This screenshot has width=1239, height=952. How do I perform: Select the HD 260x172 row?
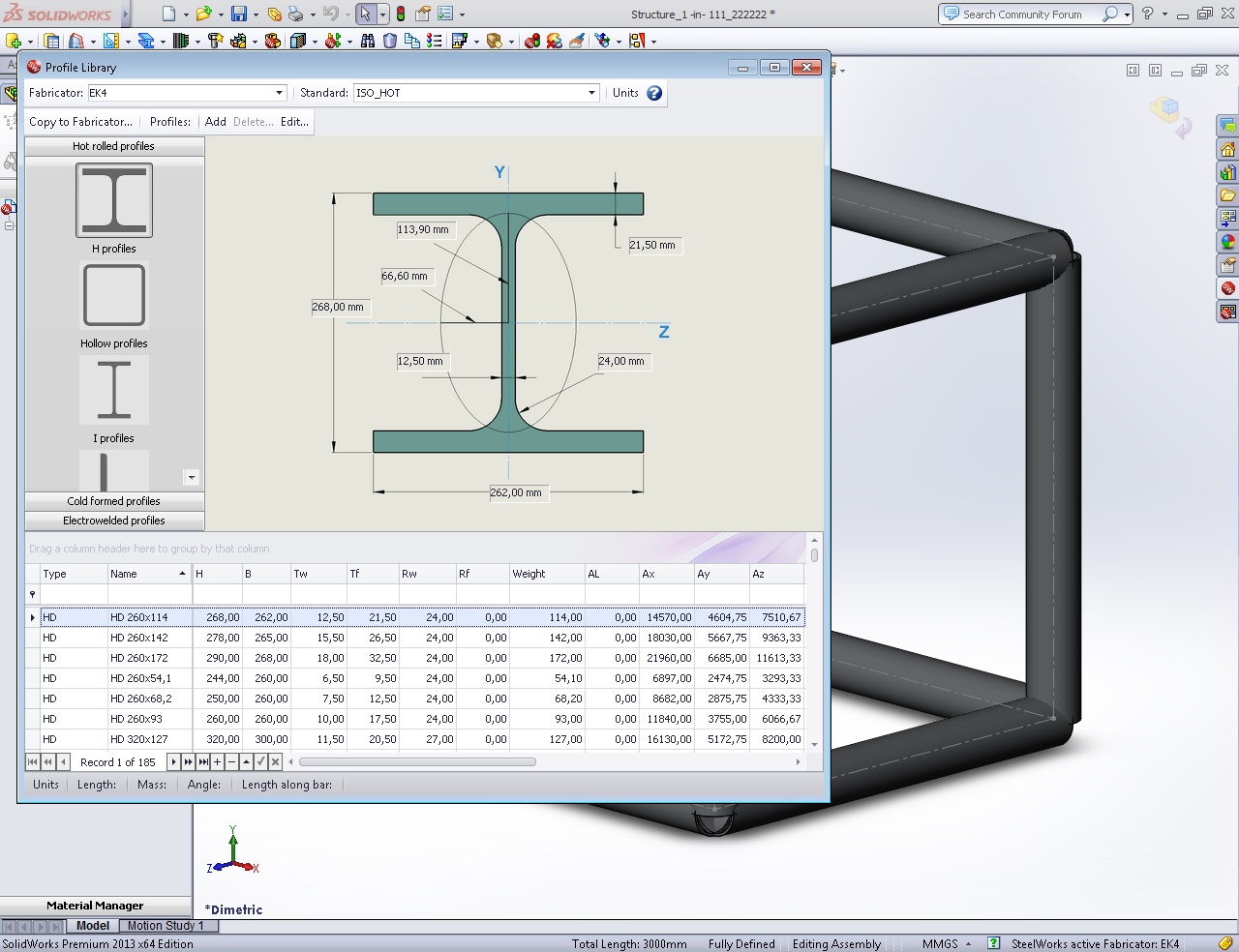[422, 658]
